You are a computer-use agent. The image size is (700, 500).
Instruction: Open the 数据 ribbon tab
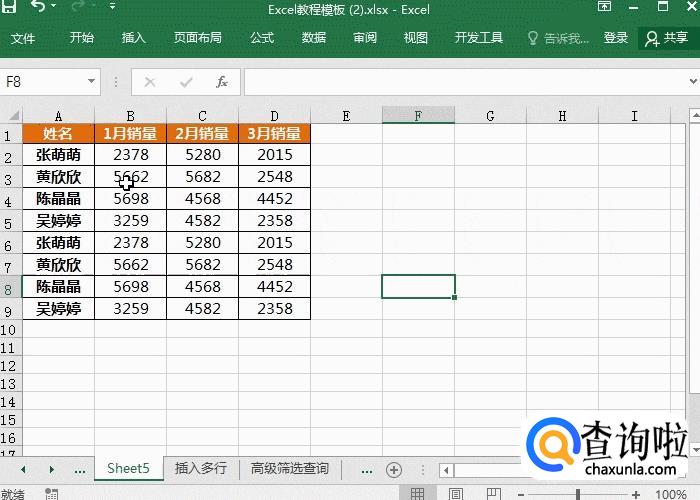pos(314,38)
